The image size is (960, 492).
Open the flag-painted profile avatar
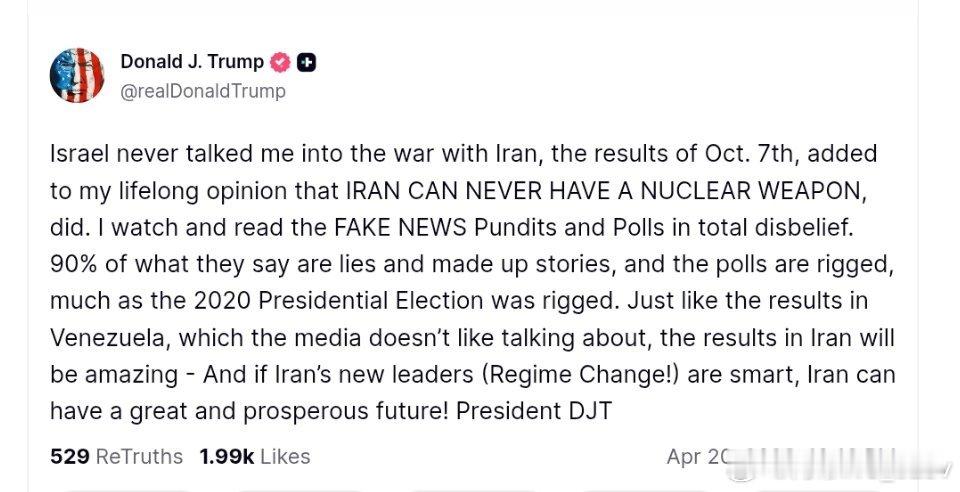pyautogui.click(x=77, y=75)
